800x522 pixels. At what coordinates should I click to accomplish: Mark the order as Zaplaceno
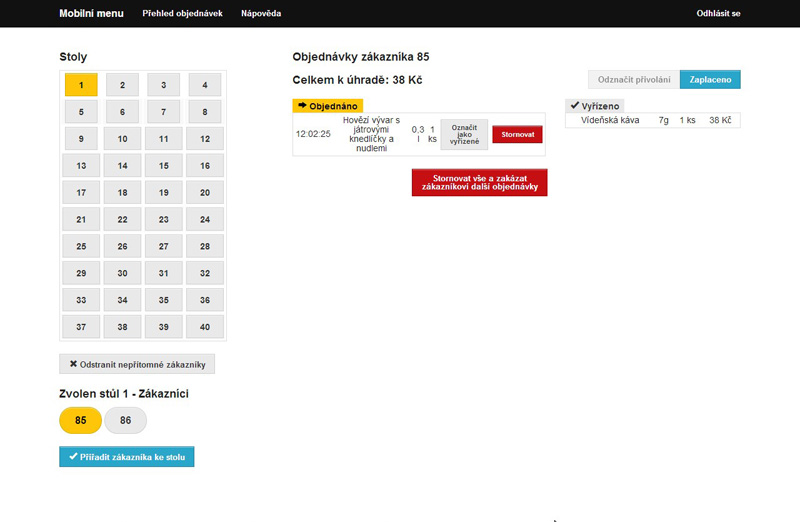[x=710, y=80]
